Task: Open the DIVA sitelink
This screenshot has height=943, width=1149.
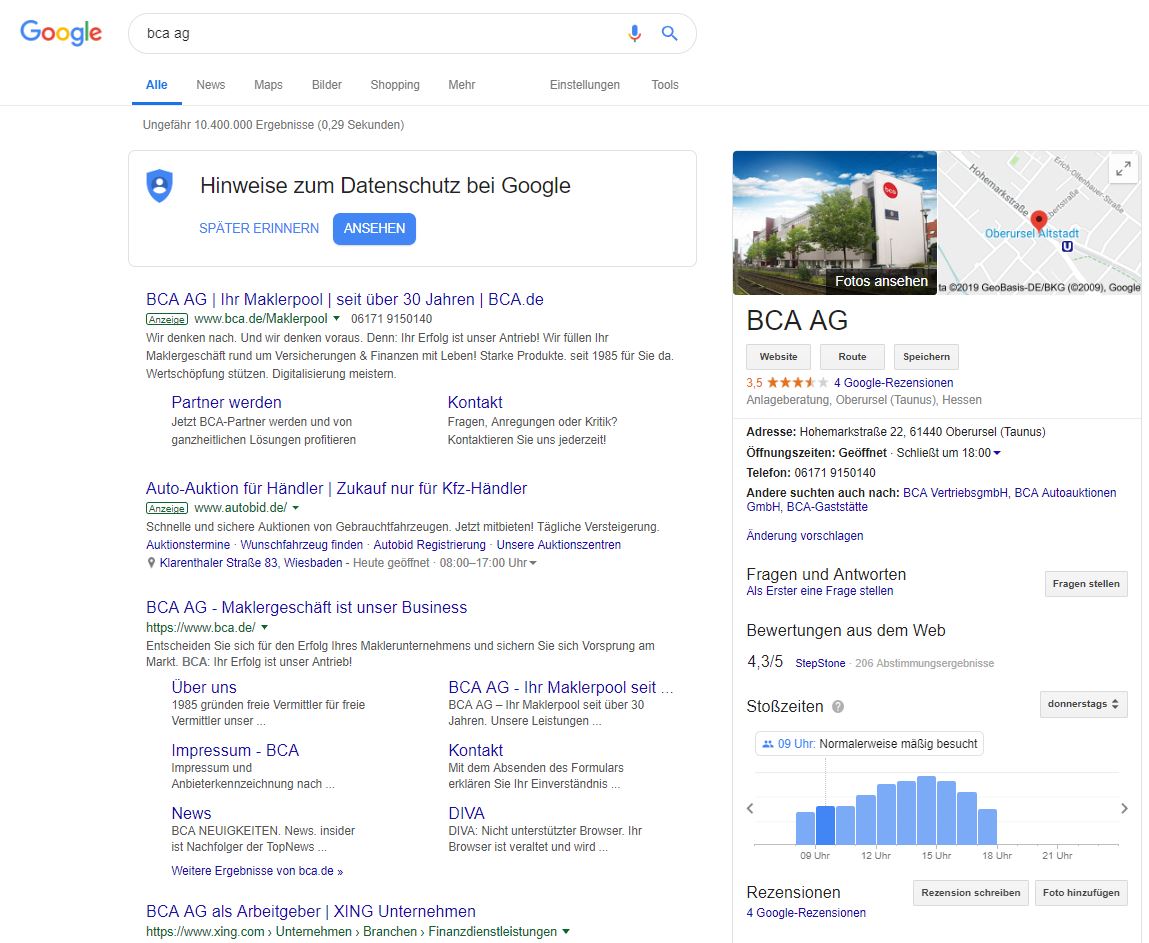Action: click(467, 813)
